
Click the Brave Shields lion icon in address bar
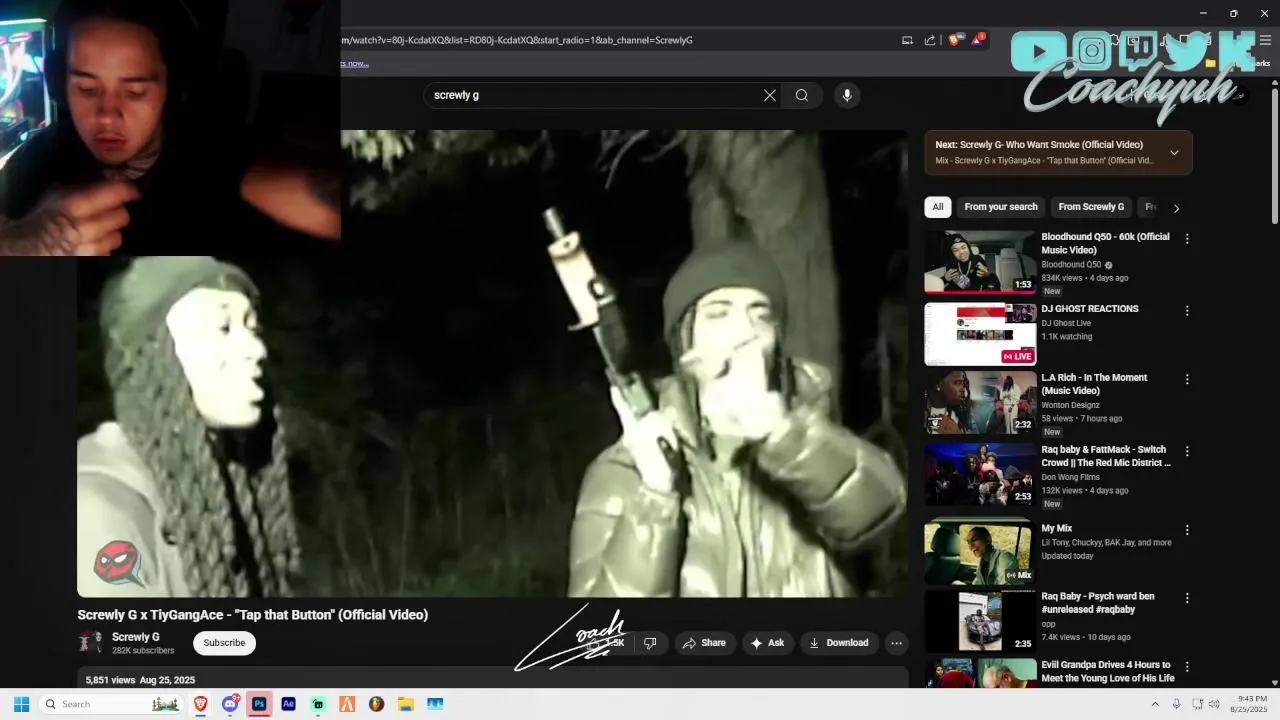click(x=954, y=40)
